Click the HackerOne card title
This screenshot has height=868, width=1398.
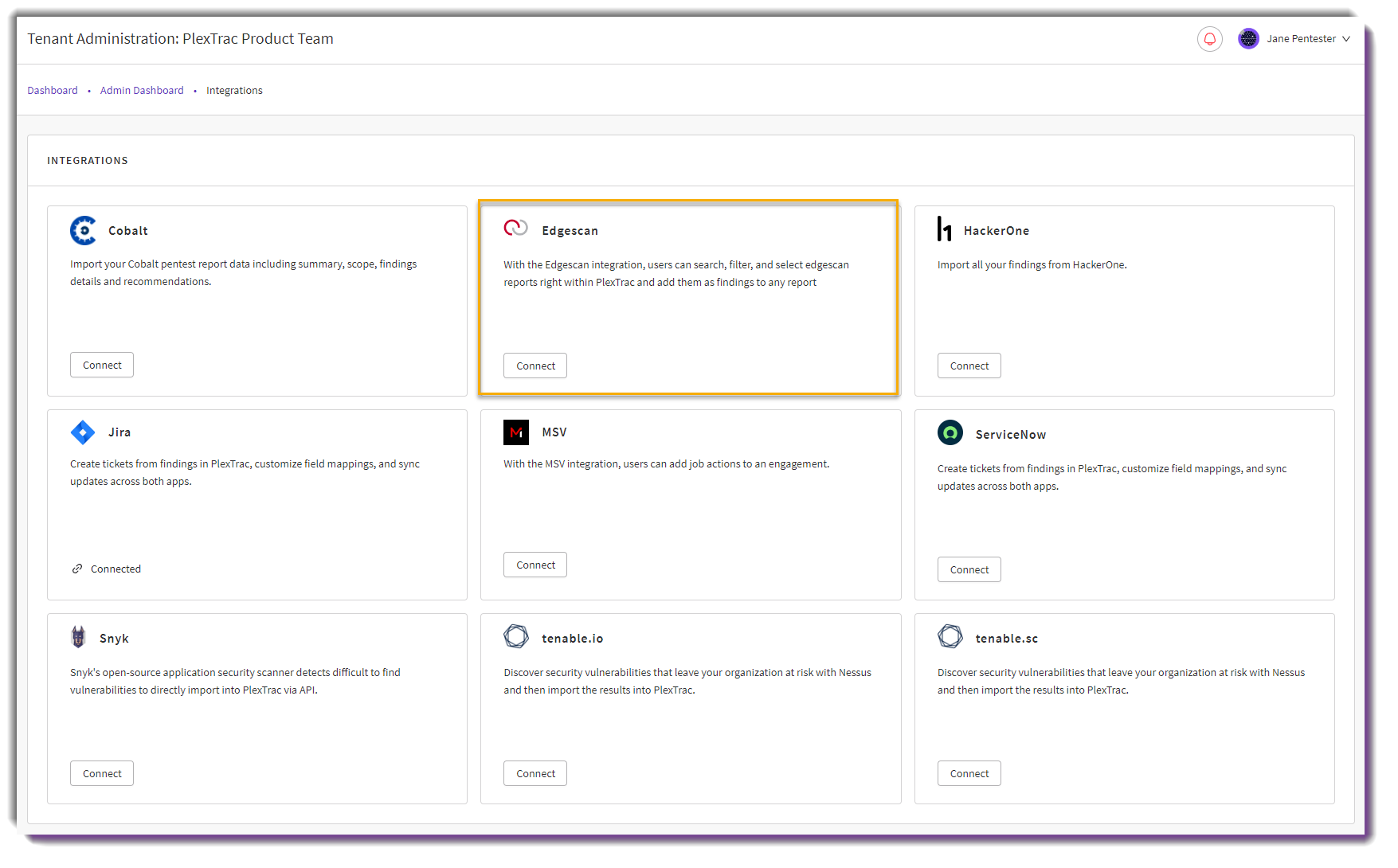pyautogui.click(x=997, y=231)
